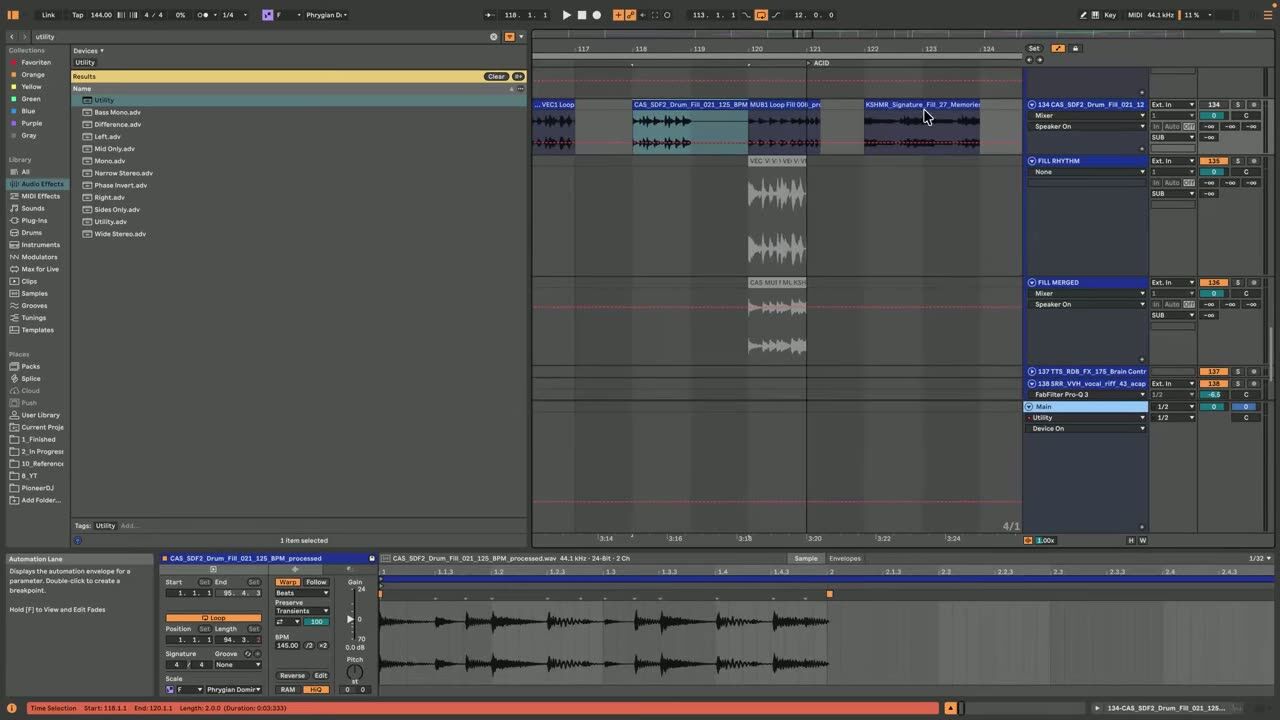The image size is (1280, 720).
Task: Toggle the scale mode icon in control bar
Action: [x=267, y=15]
